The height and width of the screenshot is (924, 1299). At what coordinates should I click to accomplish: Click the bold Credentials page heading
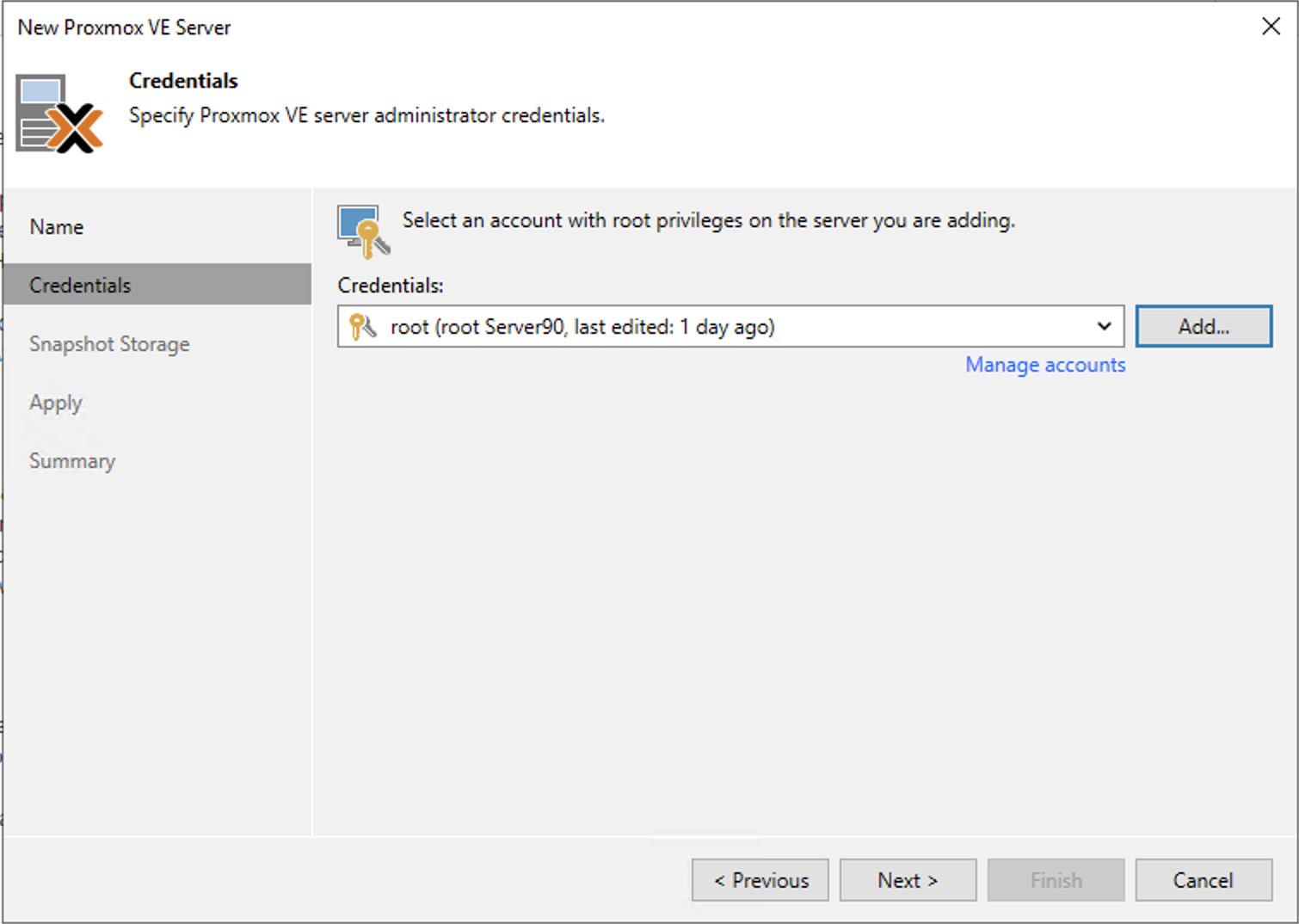tap(183, 81)
